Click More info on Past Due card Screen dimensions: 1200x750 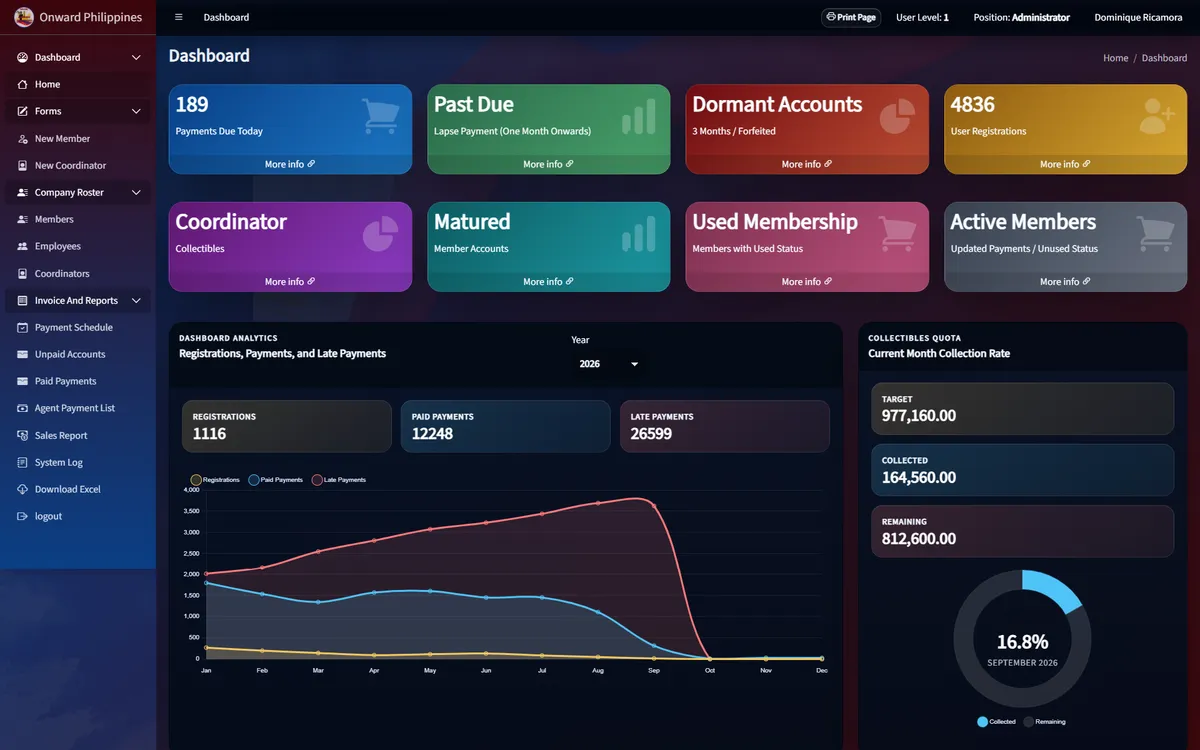click(x=548, y=164)
